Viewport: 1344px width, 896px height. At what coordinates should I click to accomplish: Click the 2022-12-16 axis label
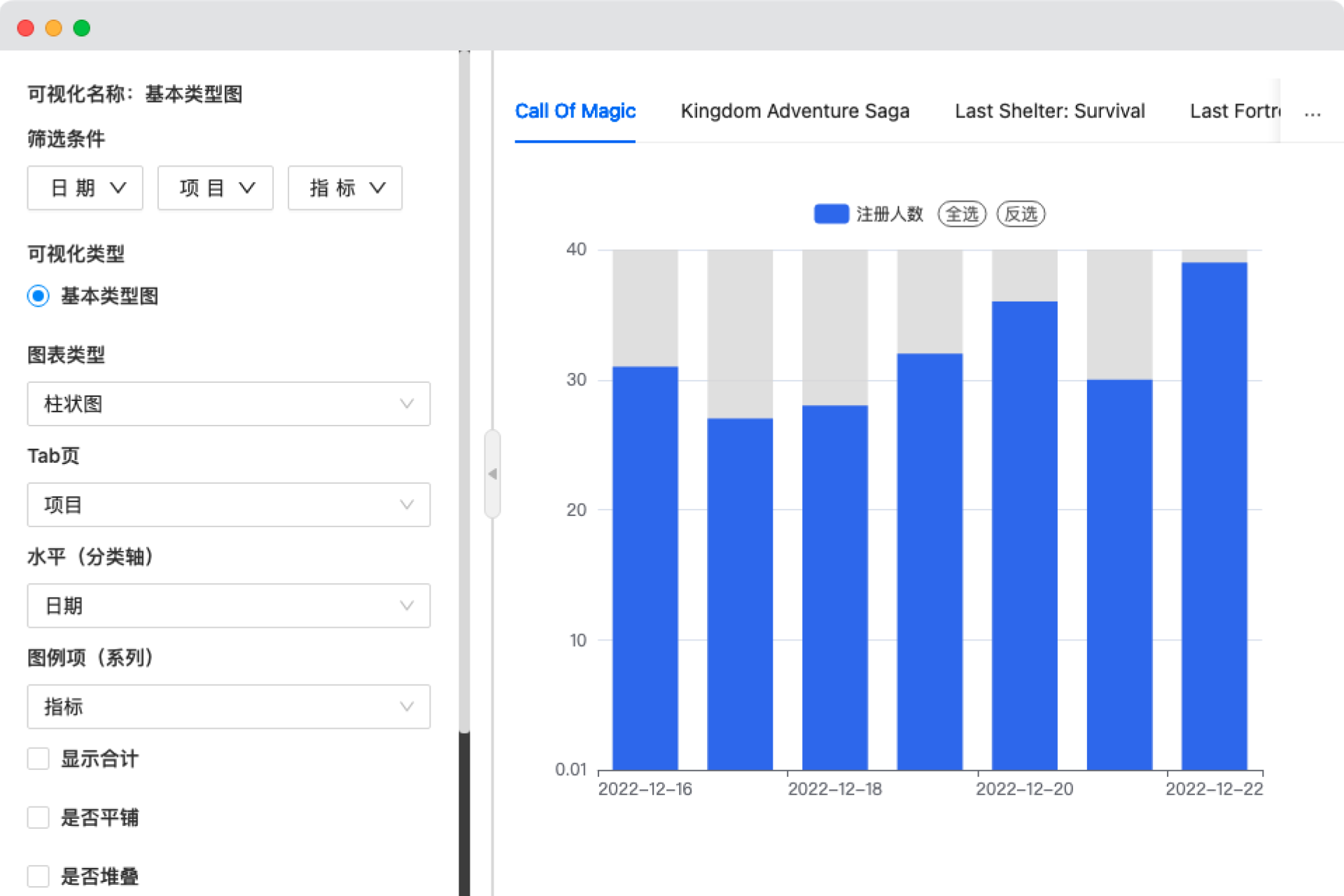[x=645, y=789]
